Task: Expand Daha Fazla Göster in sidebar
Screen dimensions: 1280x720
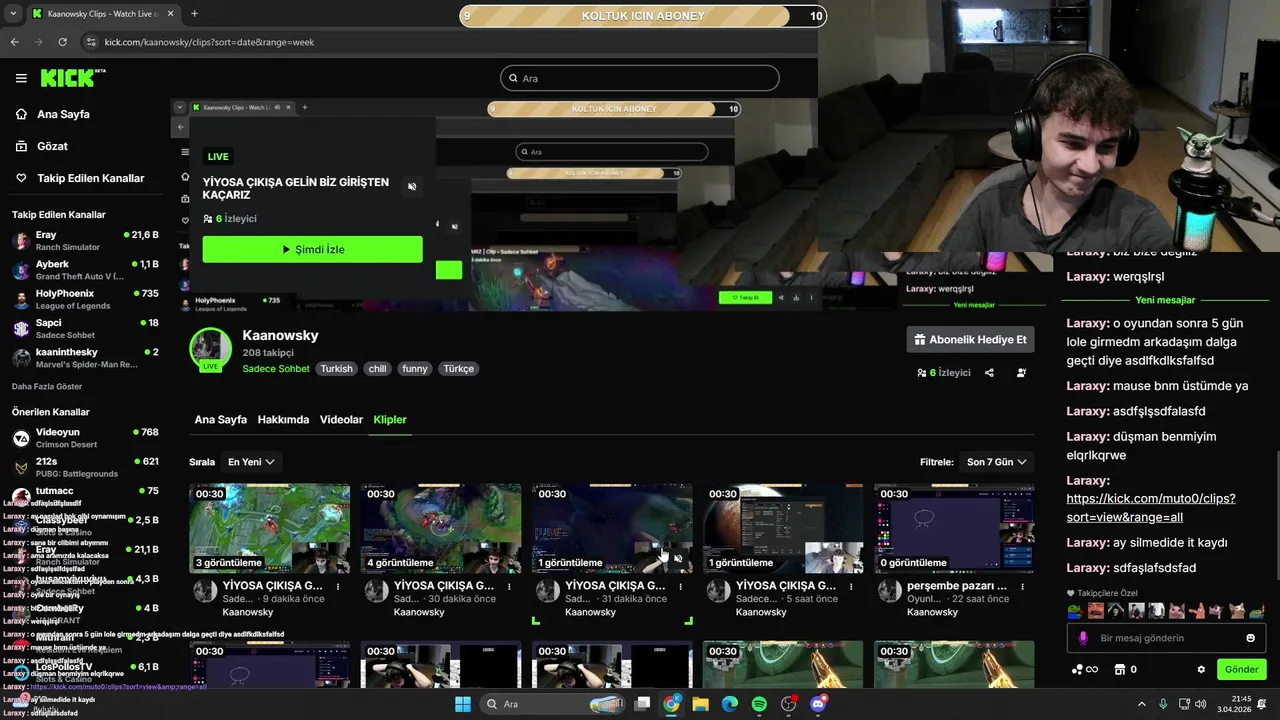Action: 47,386
